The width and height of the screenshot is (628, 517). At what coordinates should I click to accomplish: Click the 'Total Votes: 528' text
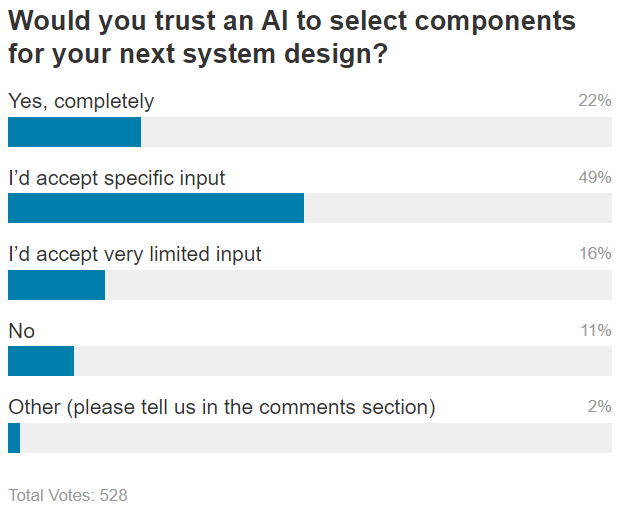tap(68, 495)
